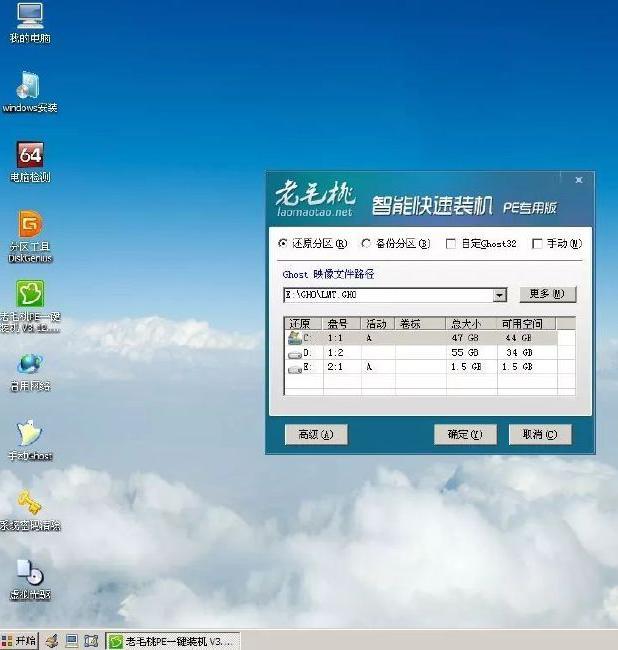618x650 pixels.
Task: Open the 我的电脑 desktop icon
Action: [x=30, y=23]
